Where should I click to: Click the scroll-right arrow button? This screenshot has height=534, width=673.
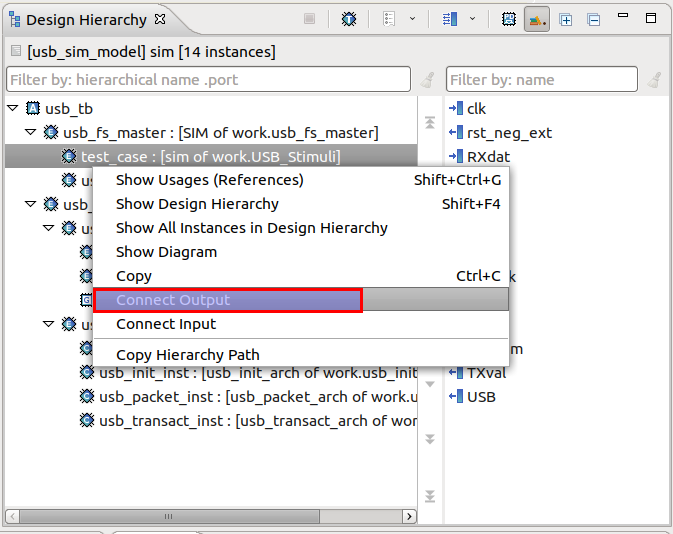coord(409,516)
